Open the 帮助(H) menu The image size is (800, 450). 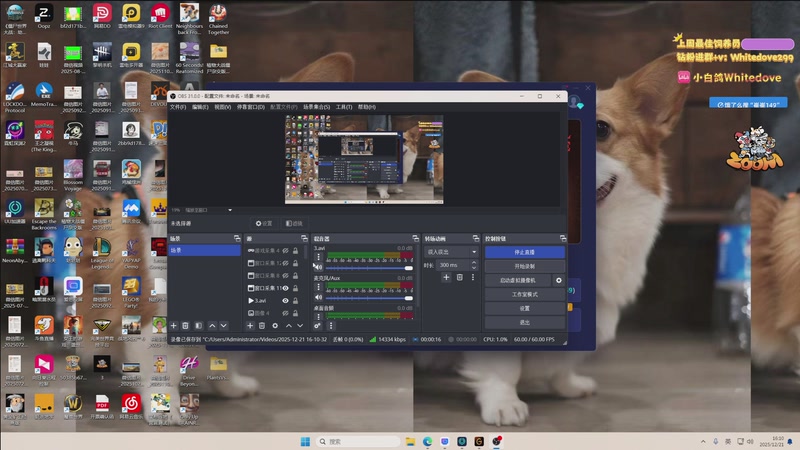pos(367,107)
